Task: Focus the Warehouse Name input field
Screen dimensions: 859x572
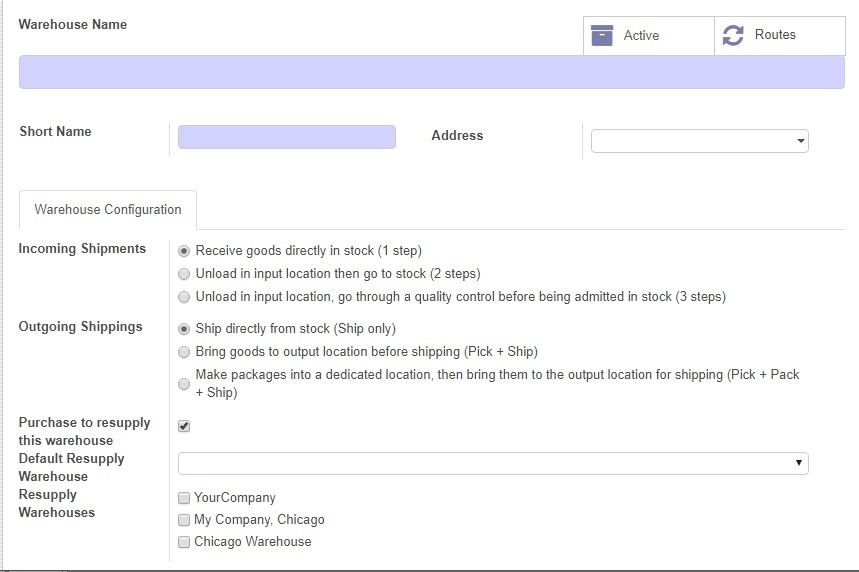Action: [x=432, y=72]
